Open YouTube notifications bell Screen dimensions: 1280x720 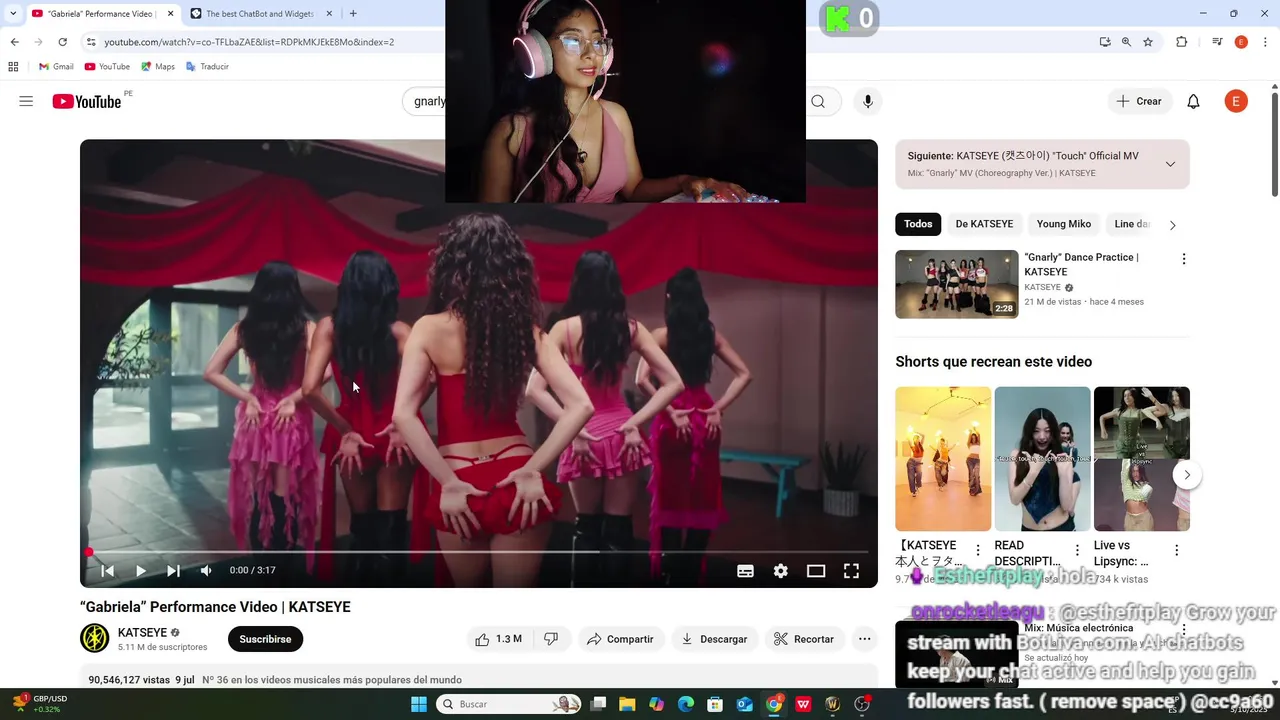1193,101
